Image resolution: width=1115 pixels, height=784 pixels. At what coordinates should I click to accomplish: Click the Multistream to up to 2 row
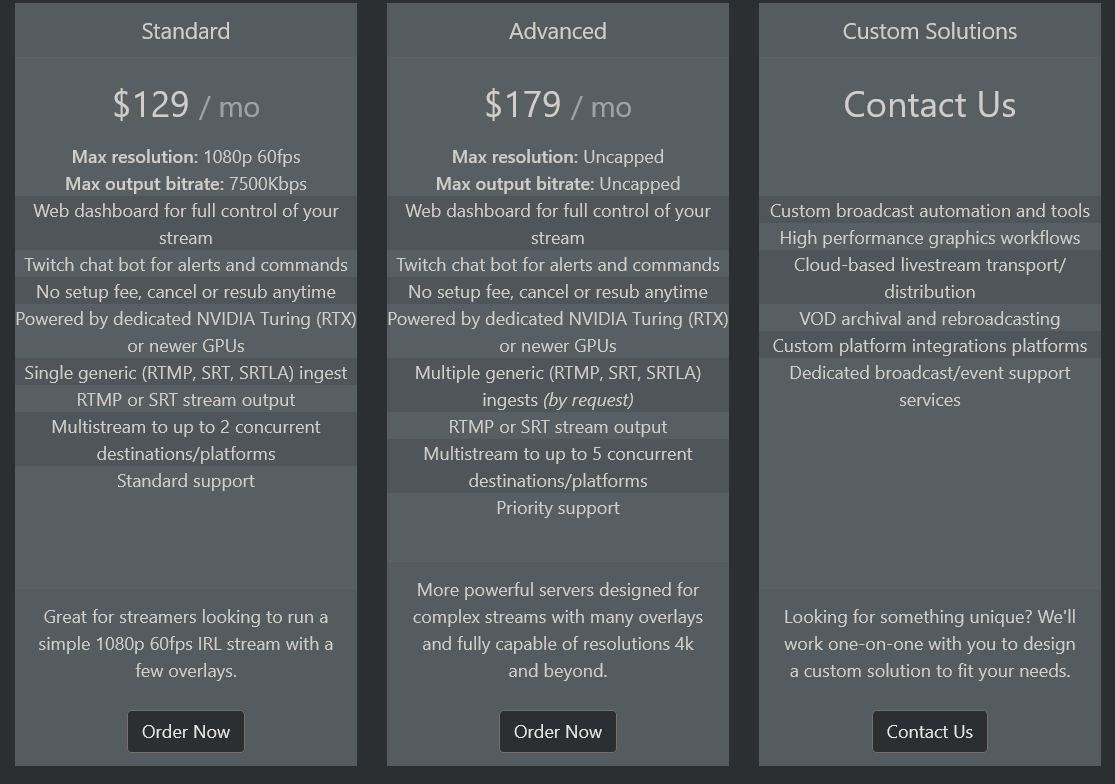tap(186, 440)
